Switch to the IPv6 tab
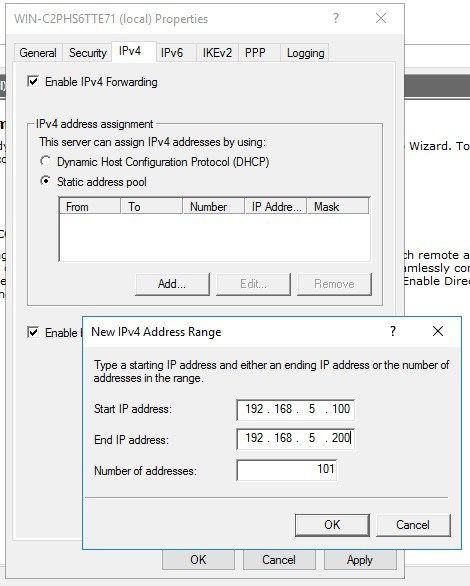The height and width of the screenshot is (586, 470). coord(172,53)
